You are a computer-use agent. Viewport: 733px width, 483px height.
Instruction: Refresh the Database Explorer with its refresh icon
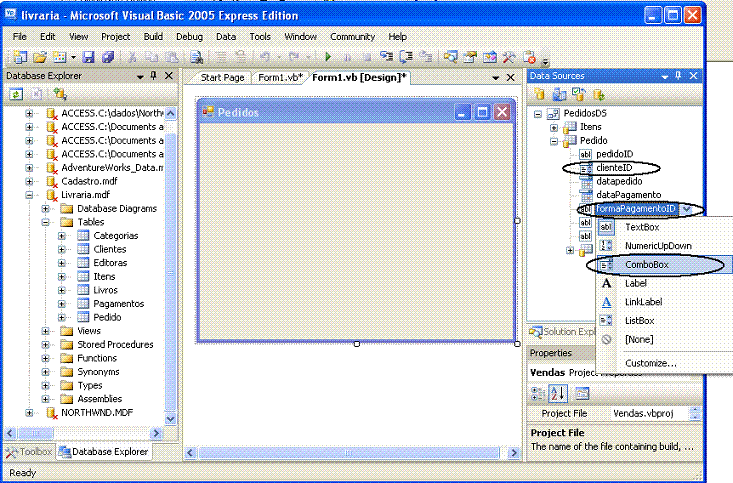point(16,94)
